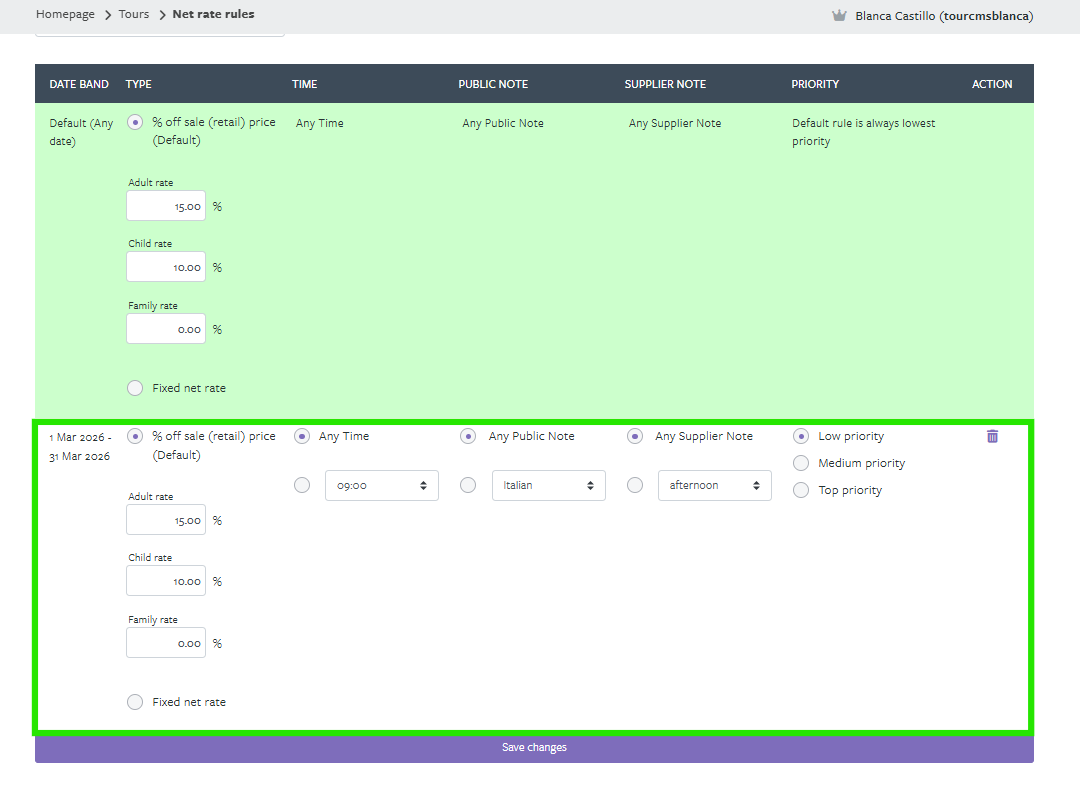Click the crown icon beside Blanca Castillo
Image resolution: width=1080 pixels, height=796 pixels.
point(838,15)
